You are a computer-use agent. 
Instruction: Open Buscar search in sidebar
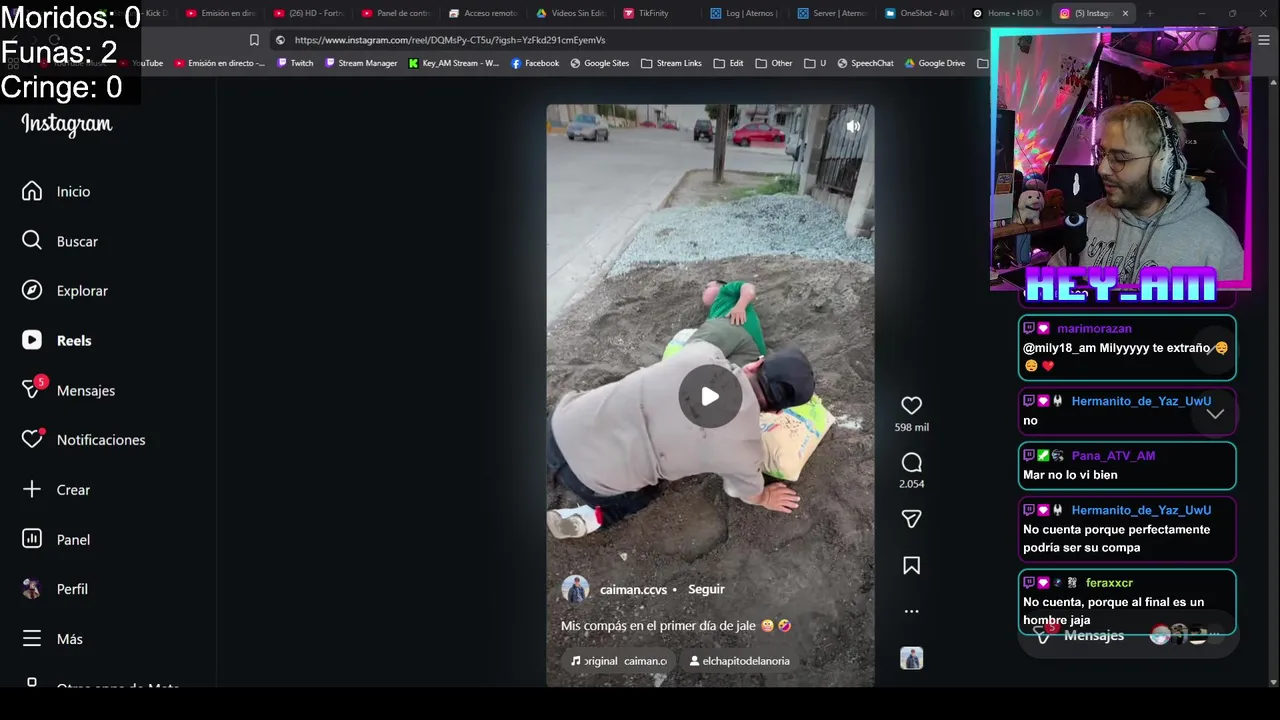60,241
